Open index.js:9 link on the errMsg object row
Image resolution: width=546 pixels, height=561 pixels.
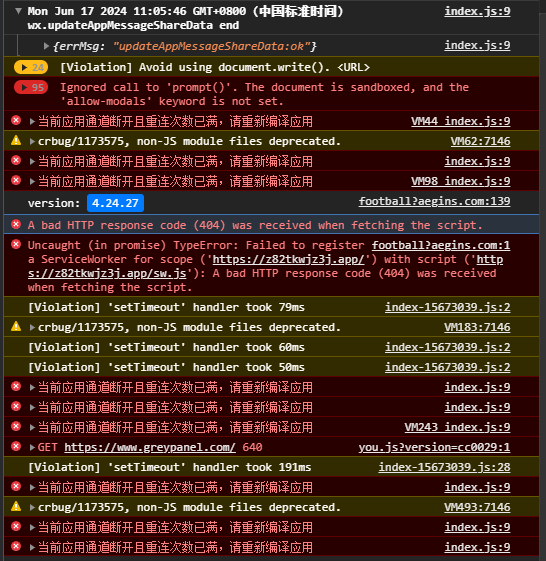point(477,45)
